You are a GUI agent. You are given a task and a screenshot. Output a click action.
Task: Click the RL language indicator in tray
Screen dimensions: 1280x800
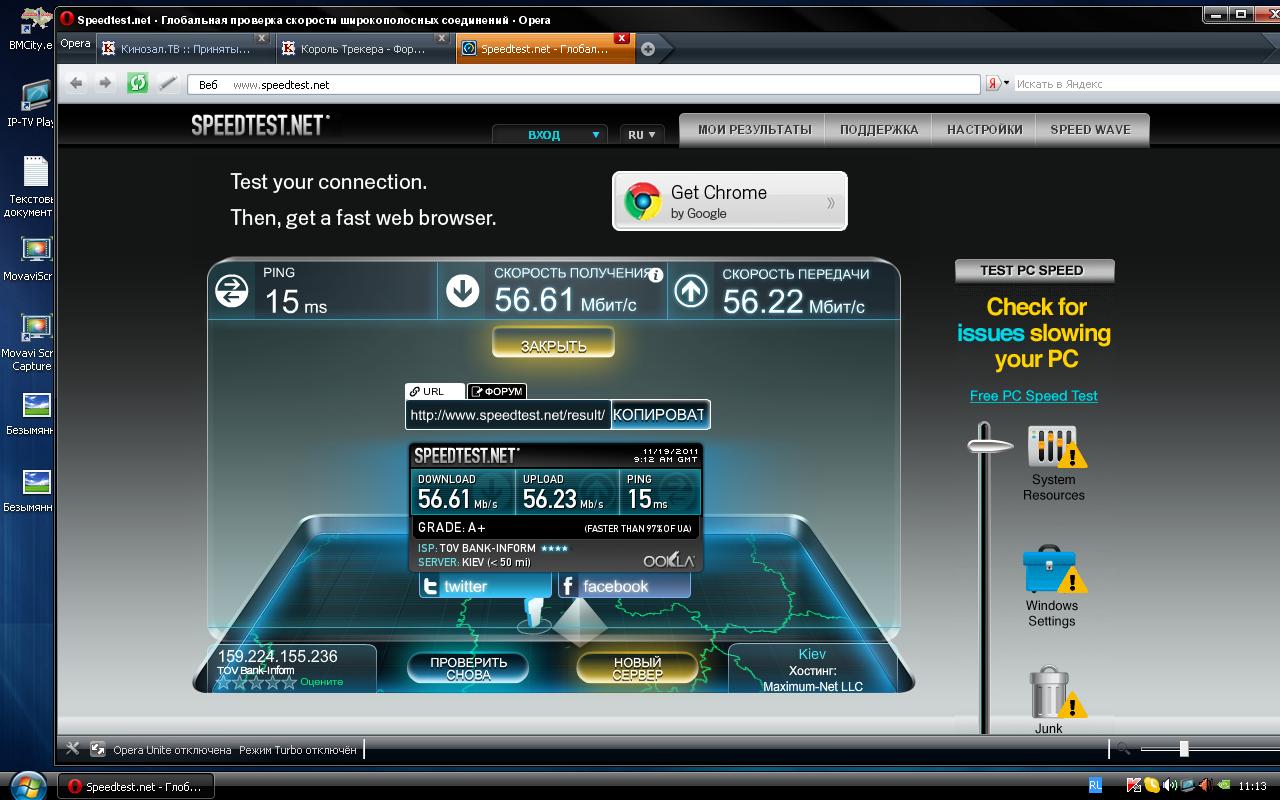click(x=1095, y=786)
